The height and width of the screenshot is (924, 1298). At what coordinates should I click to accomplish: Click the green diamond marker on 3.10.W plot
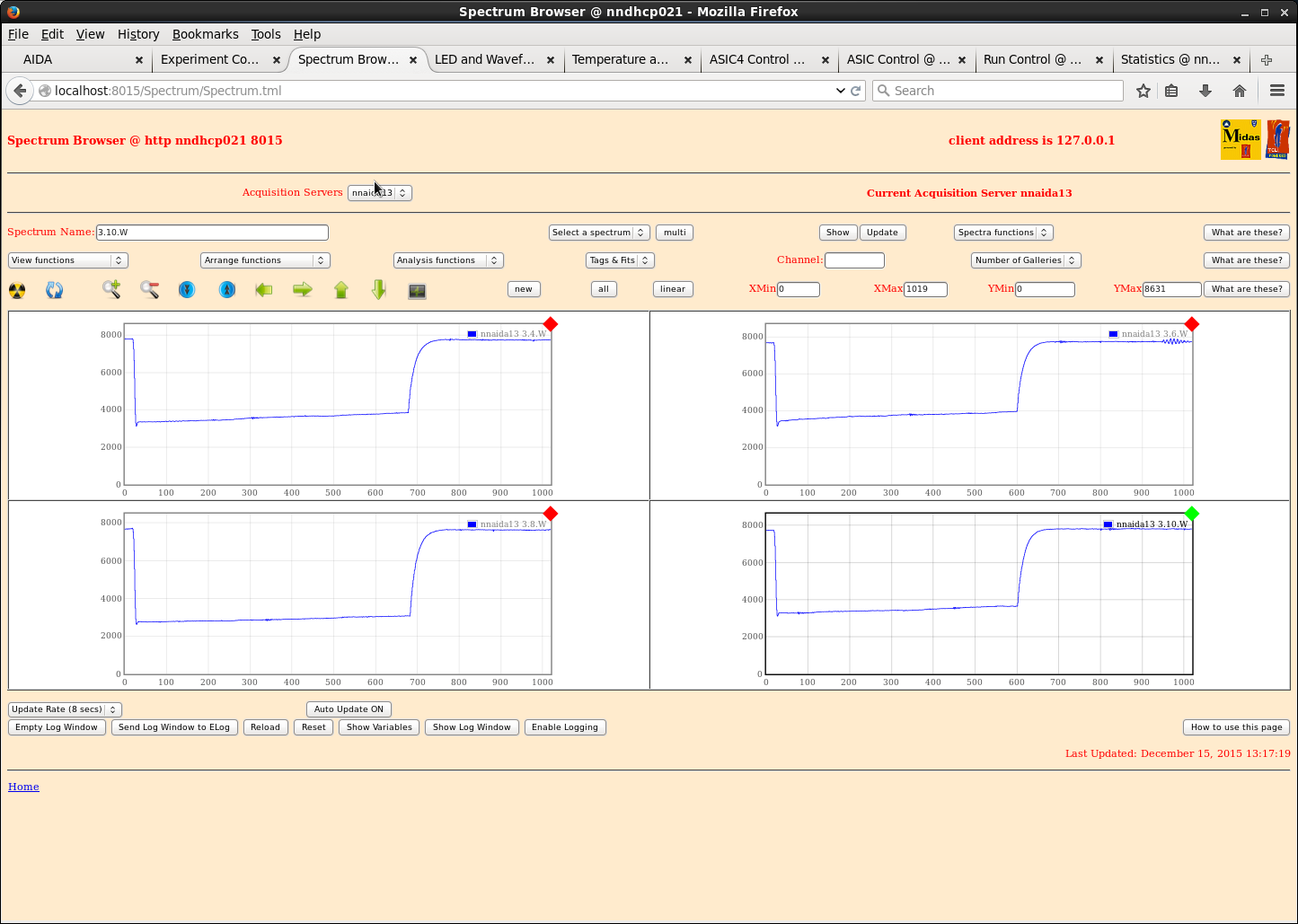[x=1192, y=514]
